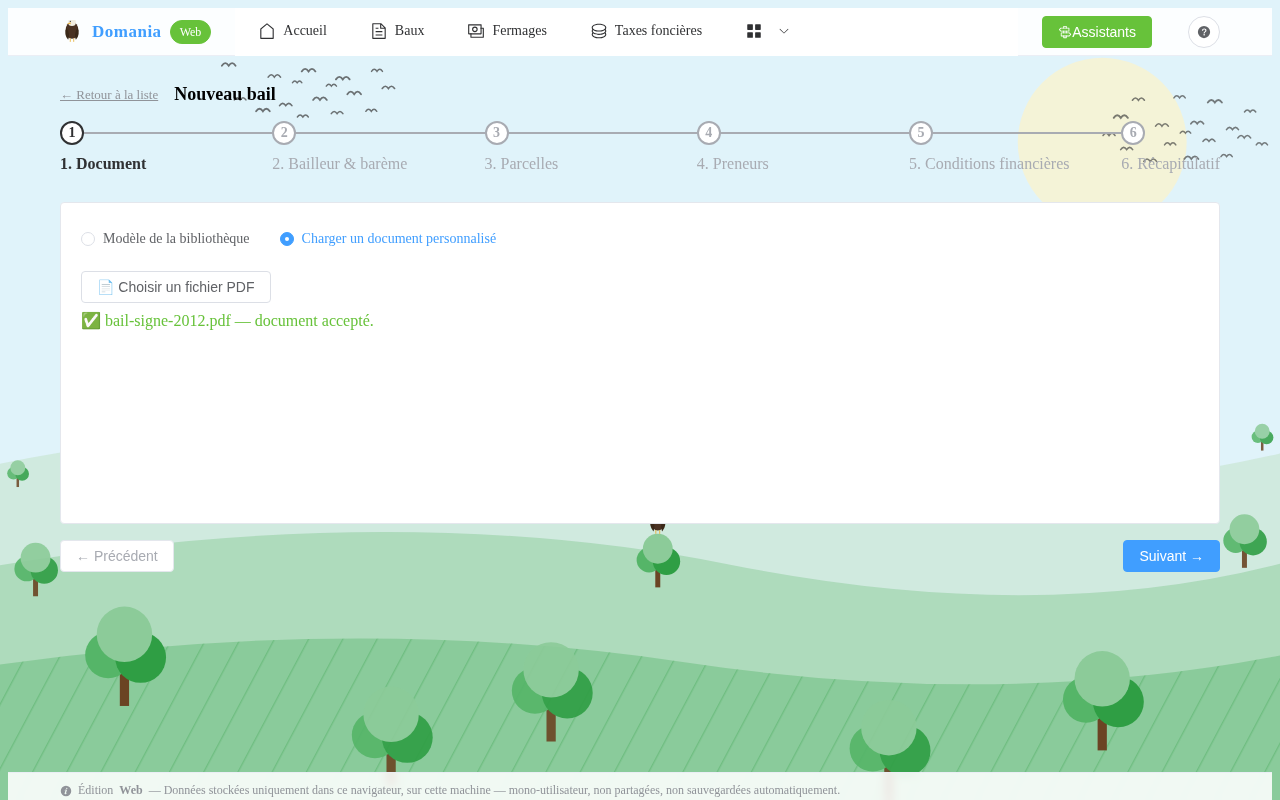The image size is (1280, 800).
Task: Jump to step 6 circle
Action: pos(1133,133)
